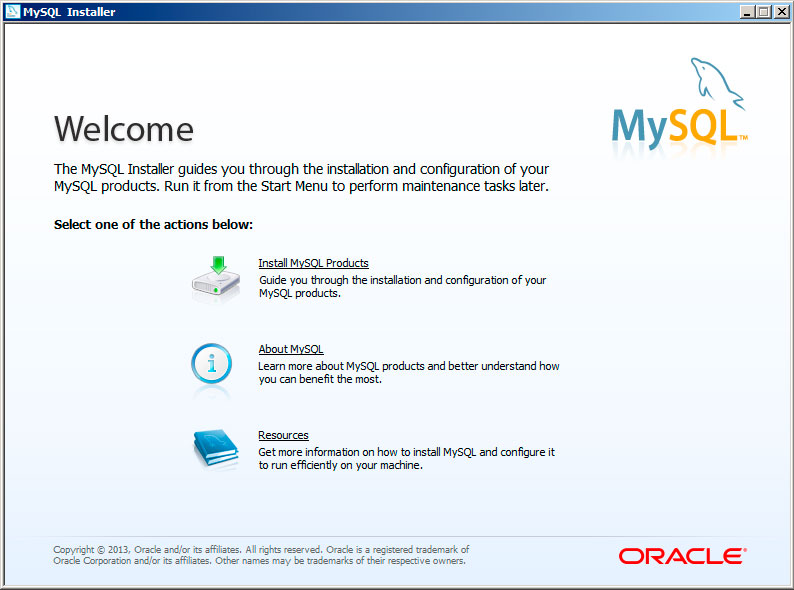The width and height of the screenshot is (794, 590).
Task: Close the MySQL Installer window
Action: click(781, 11)
